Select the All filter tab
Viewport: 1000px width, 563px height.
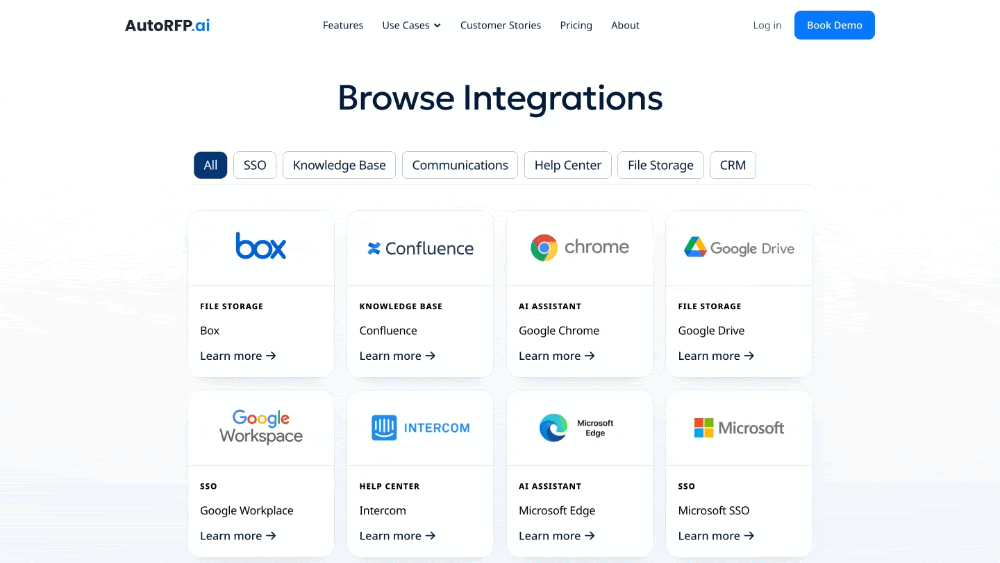(210, 165)
